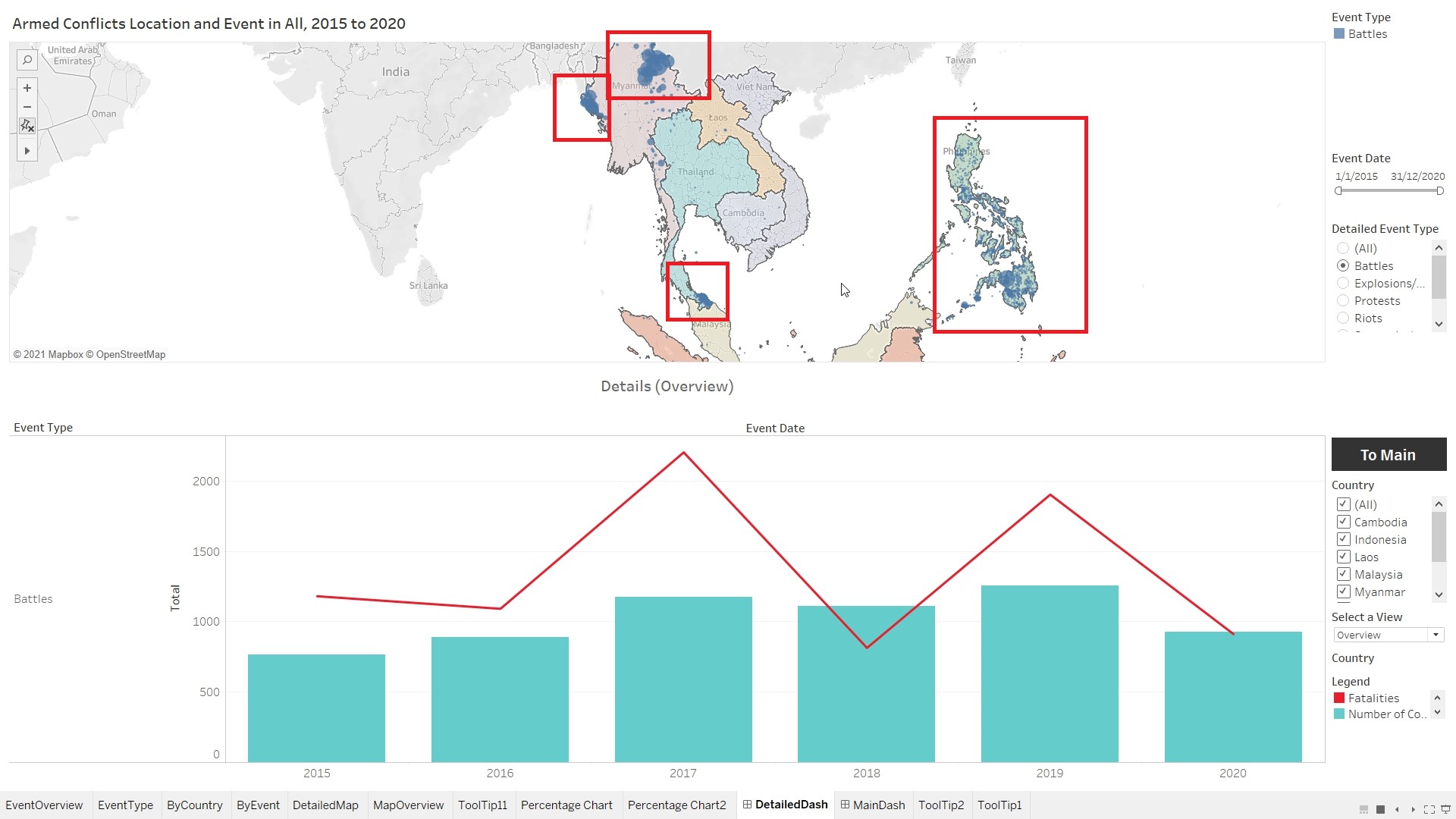Select the Riots event type option
This screenshot has height=819, width=1456.
coord(1343,318)
